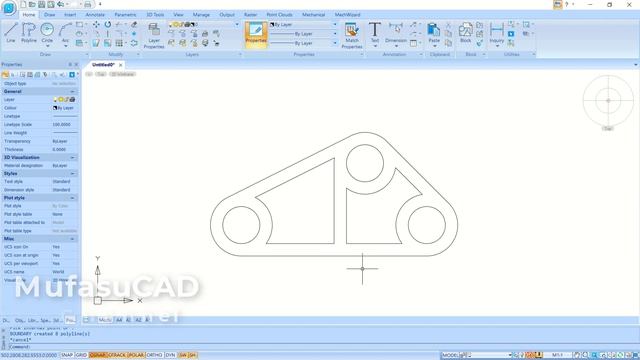Open the Home ribbon tab
Image resolution: width=640 pixels, height=360 pixels.
click(29, 15)
